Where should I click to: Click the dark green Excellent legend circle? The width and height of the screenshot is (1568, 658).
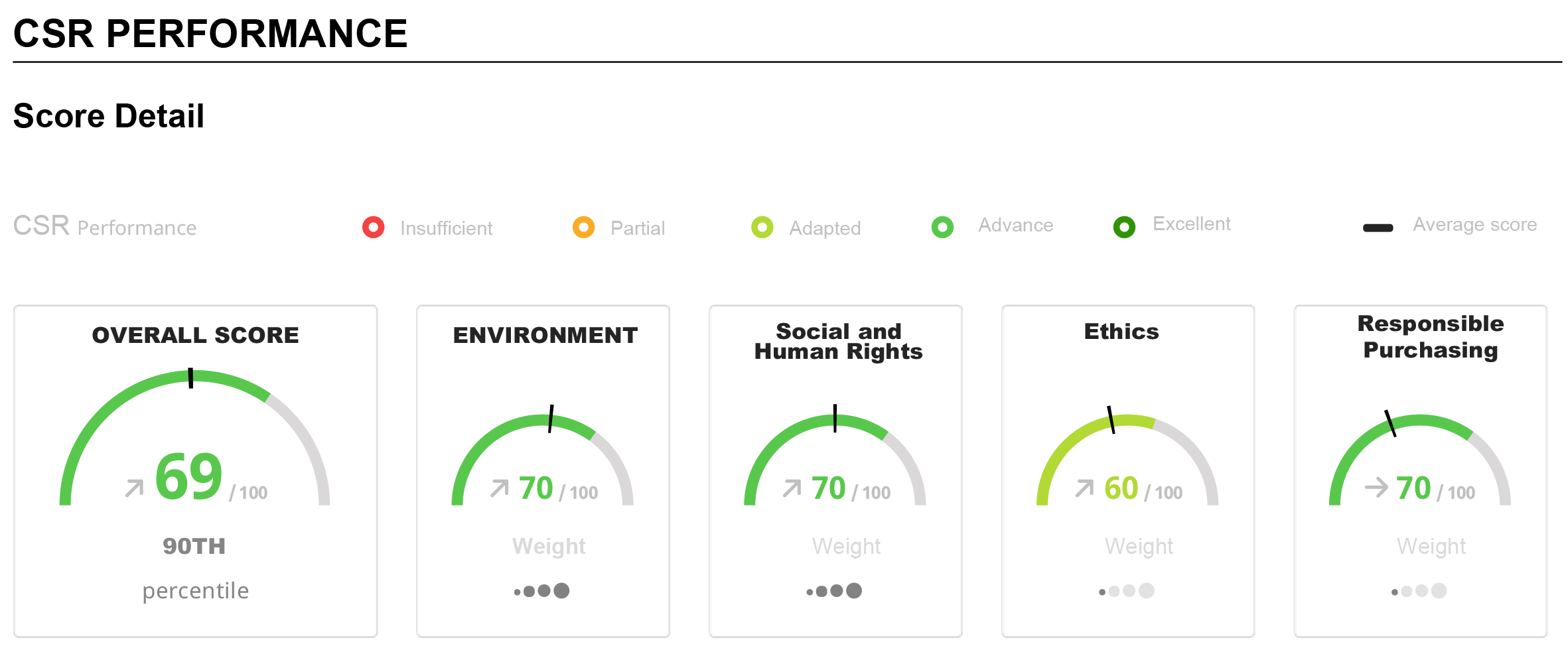[1124, 228]
